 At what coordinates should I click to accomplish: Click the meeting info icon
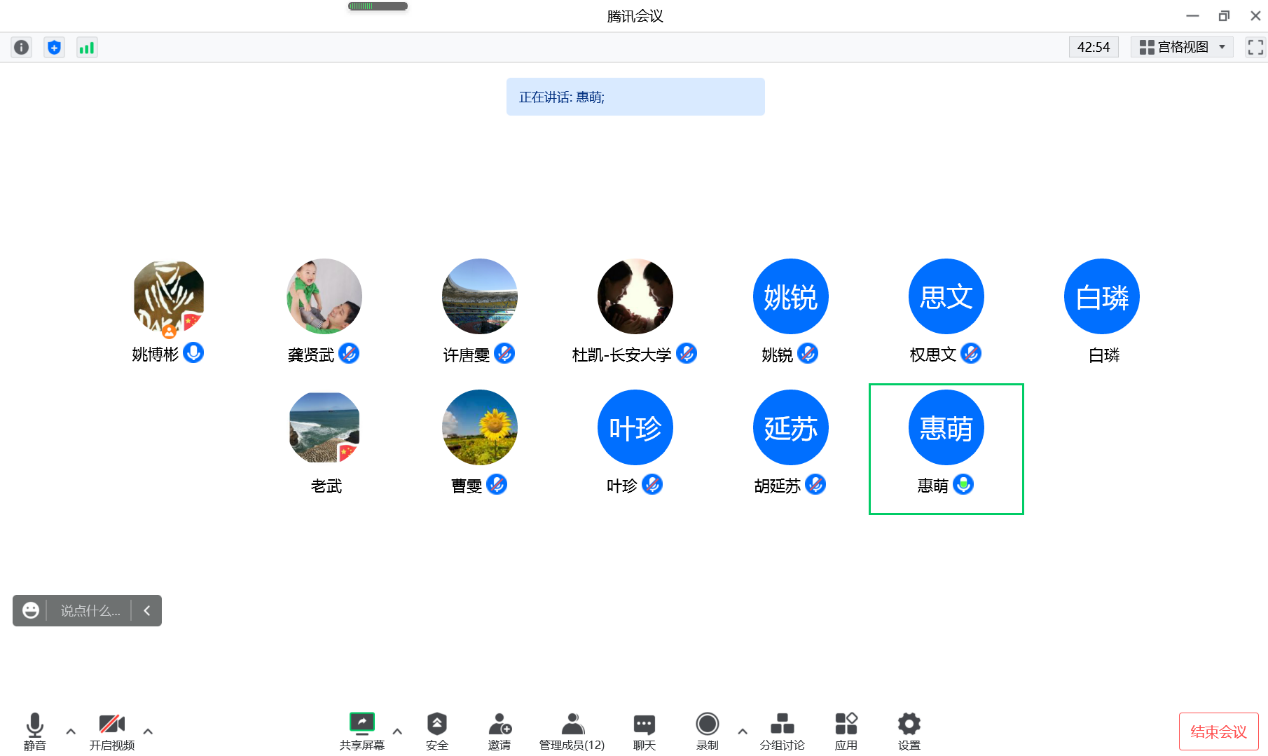tap(21, 47)
